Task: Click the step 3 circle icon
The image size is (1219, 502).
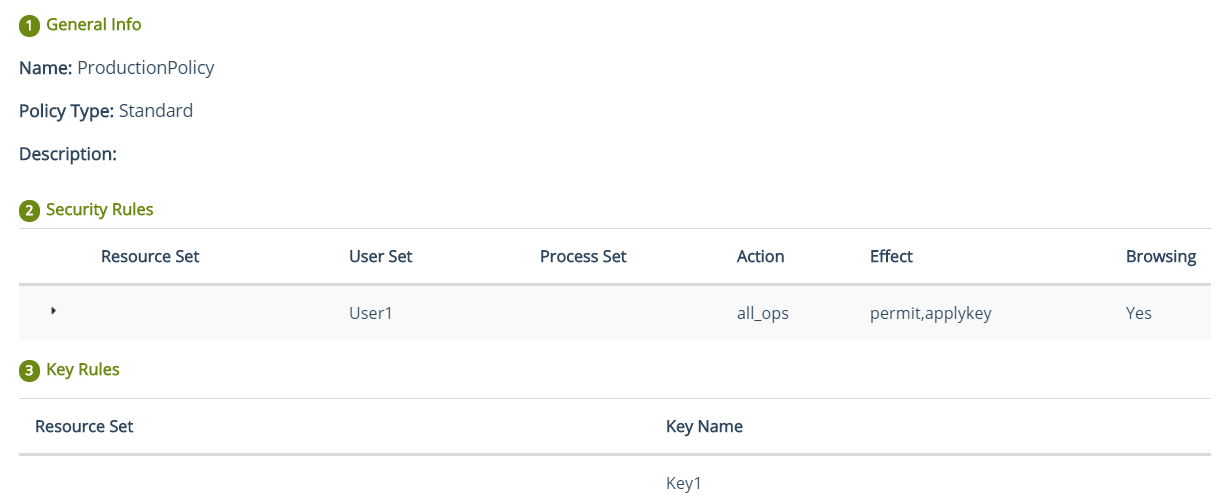Action: (x=29, y=371)
